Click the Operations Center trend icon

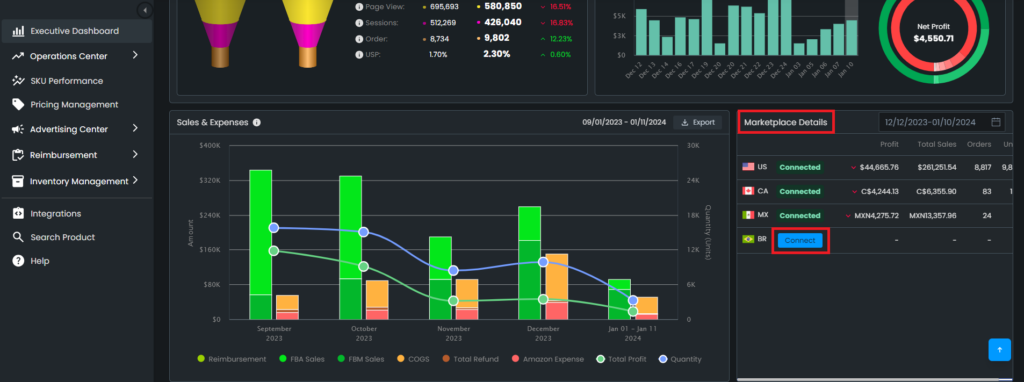(x=18, y=56)
